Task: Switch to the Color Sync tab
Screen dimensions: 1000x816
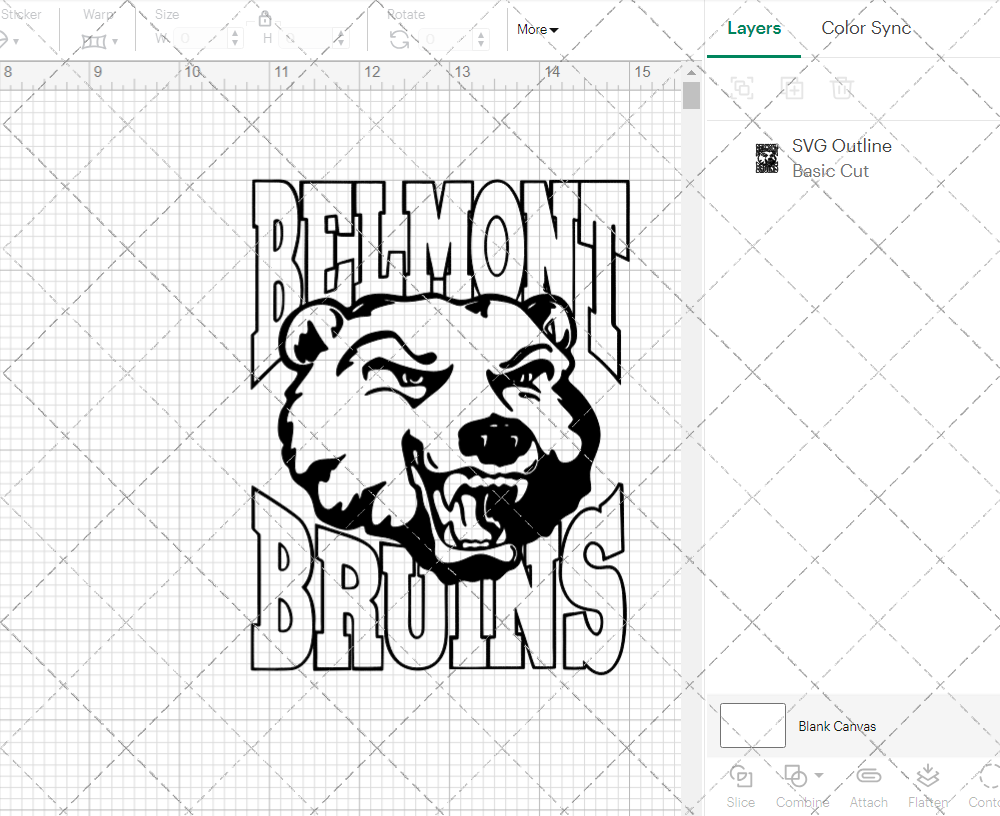Action: 866,28
